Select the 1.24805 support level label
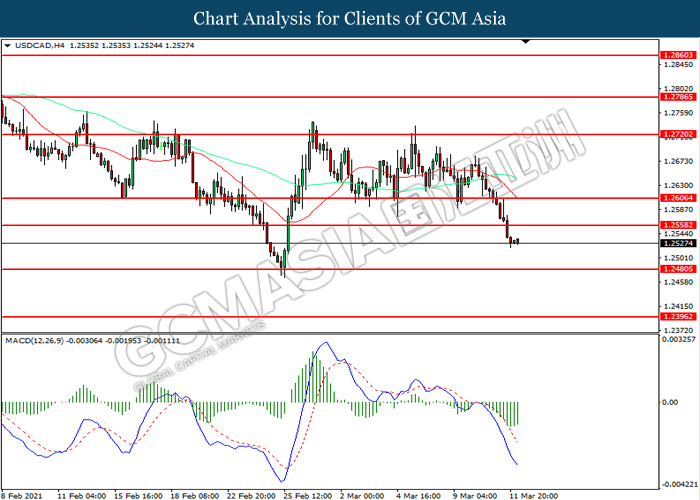 678,269
